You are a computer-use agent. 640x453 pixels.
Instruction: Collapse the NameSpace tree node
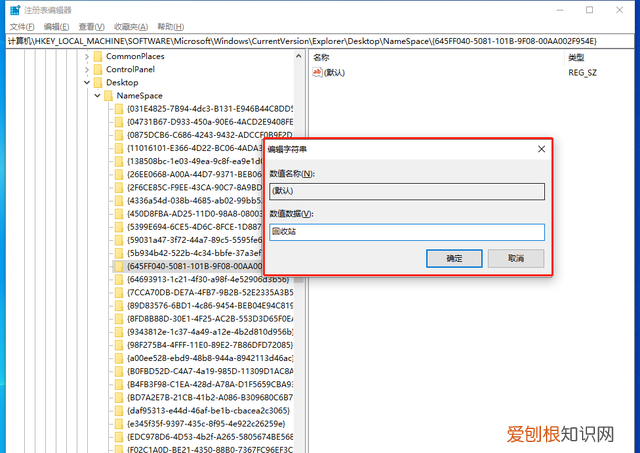tap(97, 96)
